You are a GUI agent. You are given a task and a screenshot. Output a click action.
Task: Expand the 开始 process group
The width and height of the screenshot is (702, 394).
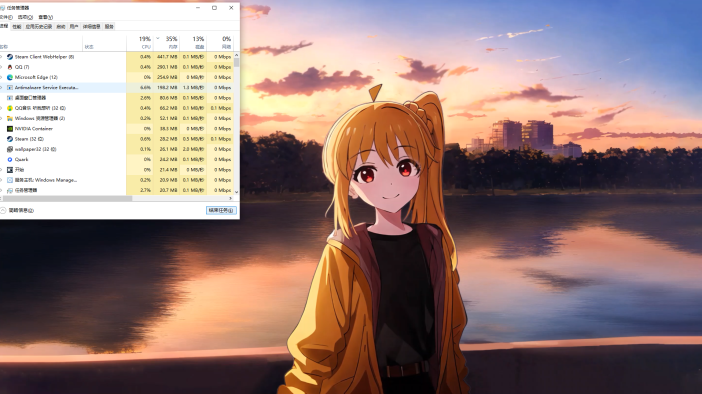click(x=1, y=170)
